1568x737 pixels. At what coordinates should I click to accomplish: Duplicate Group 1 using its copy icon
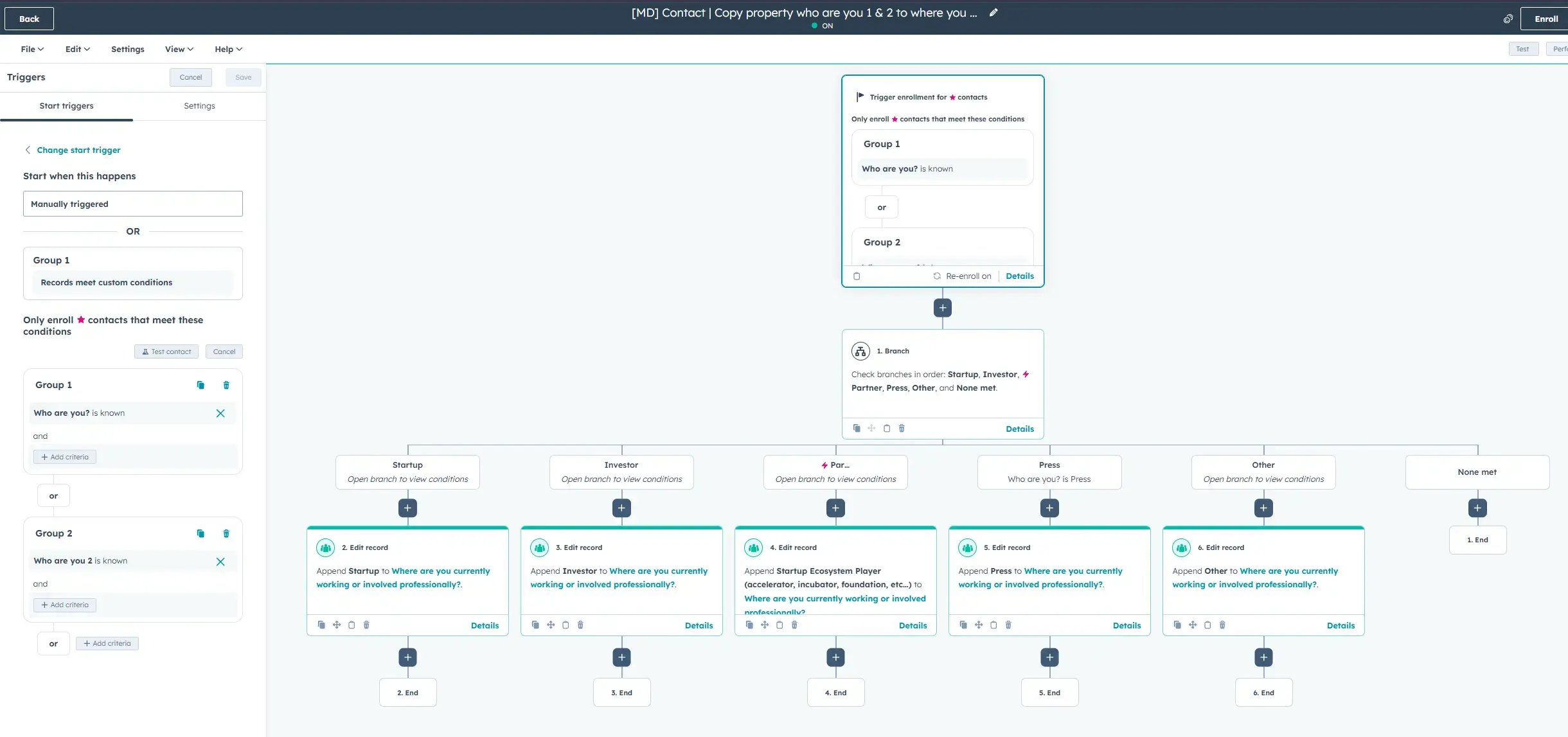tap(200, 385)
